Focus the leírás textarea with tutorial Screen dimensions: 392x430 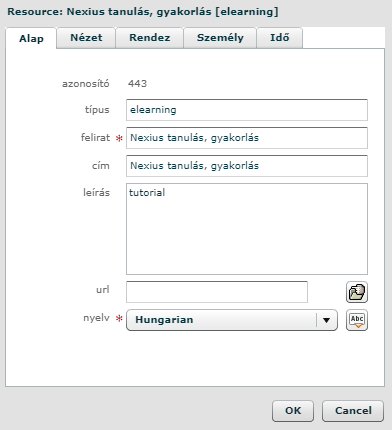tap(247, 229)
